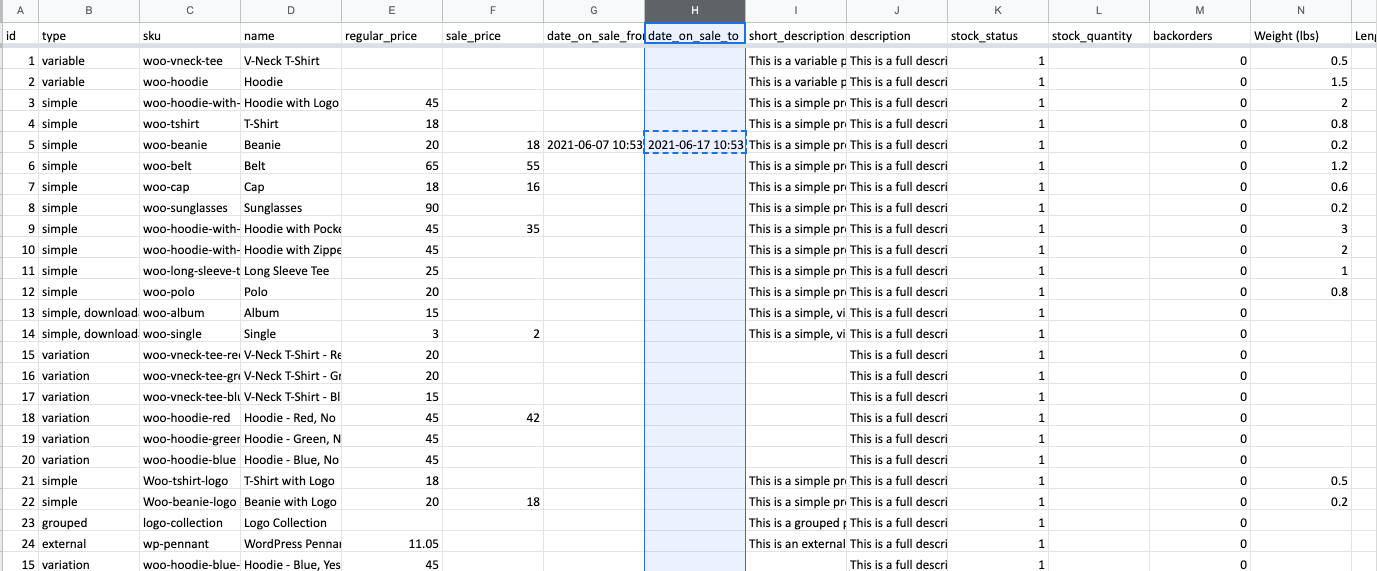This screenshot has height=571, width=1377.
Task: Select the 'regular_price' header cell
Action: pyautogui.click(x=391, y=36)
